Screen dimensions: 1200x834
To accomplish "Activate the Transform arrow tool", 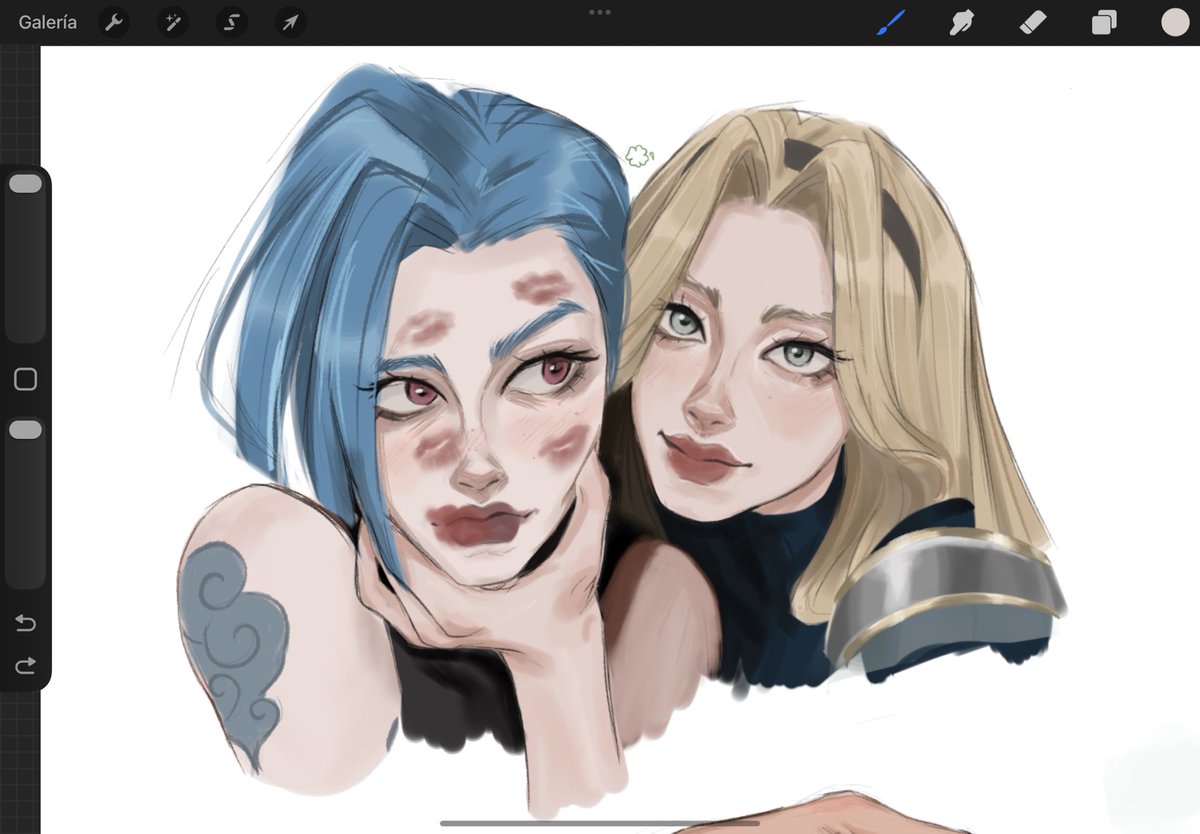I will pos(290,22).
